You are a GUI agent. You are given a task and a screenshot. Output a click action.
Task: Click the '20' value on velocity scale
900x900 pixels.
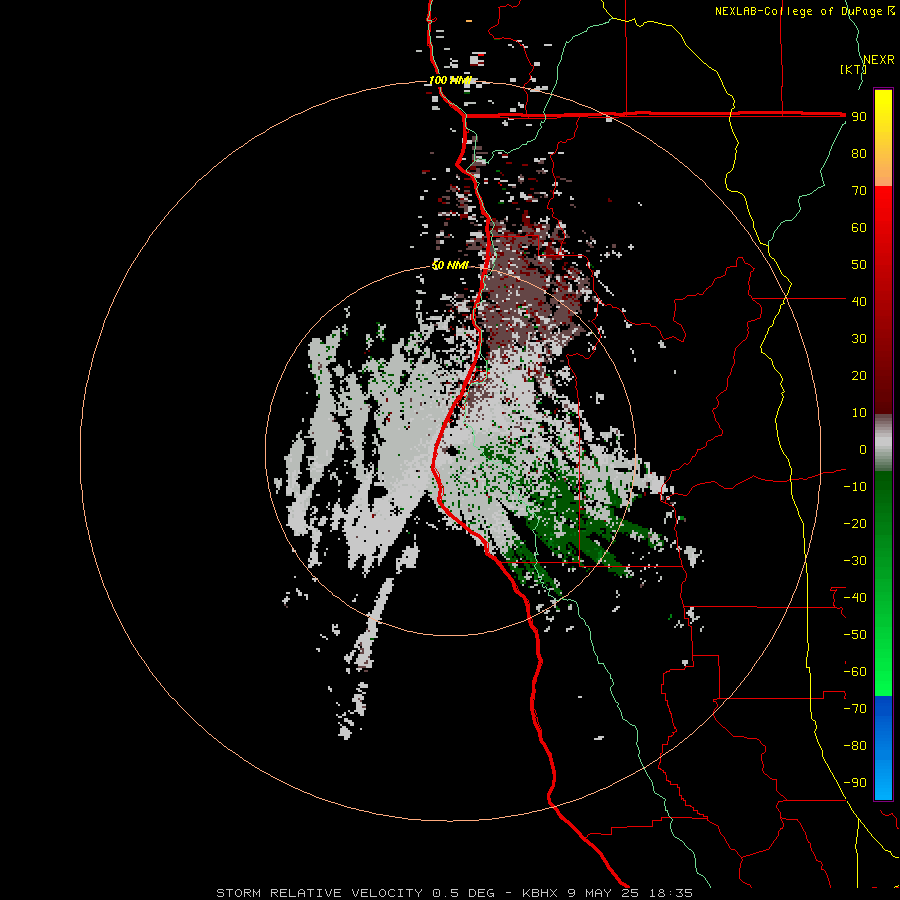click(859, 375)
